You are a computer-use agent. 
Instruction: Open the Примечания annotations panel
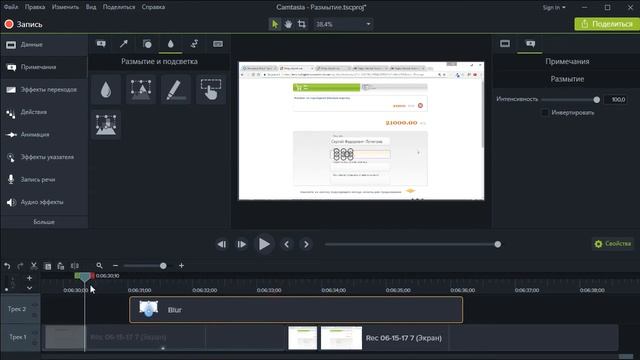[44, 67]
